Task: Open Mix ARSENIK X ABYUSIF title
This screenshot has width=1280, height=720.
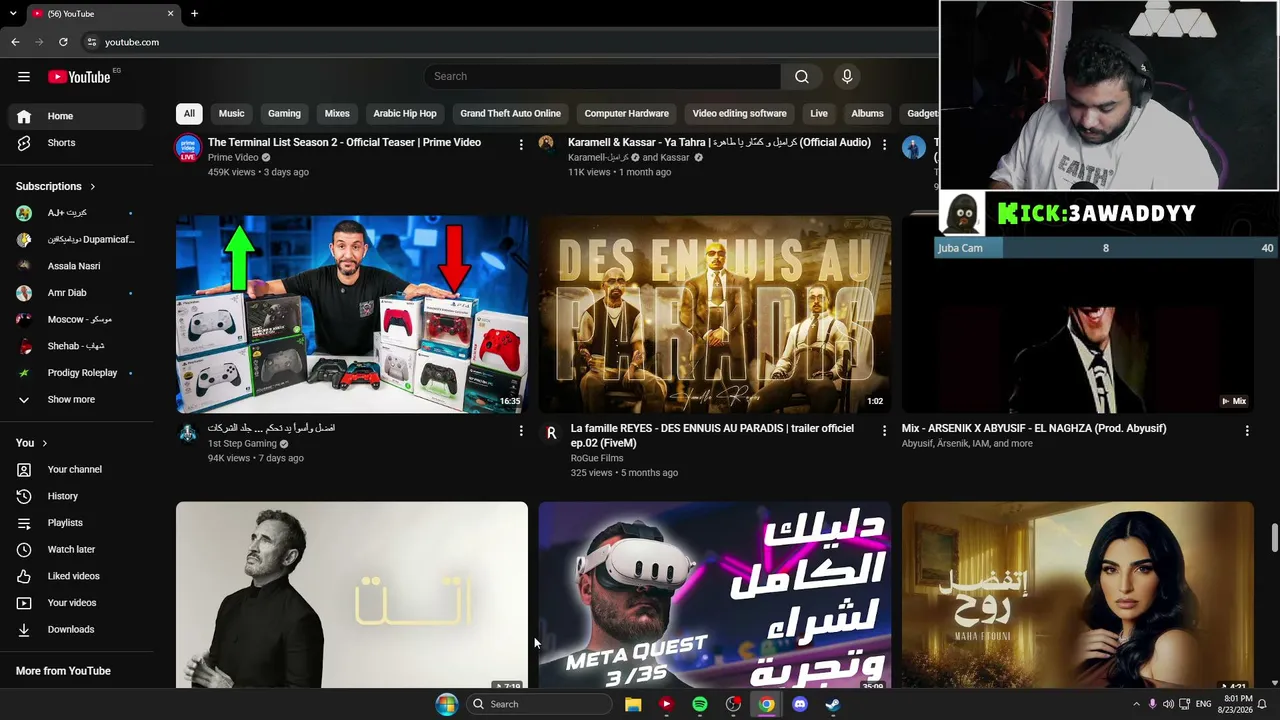Action: click(1034, 429)
